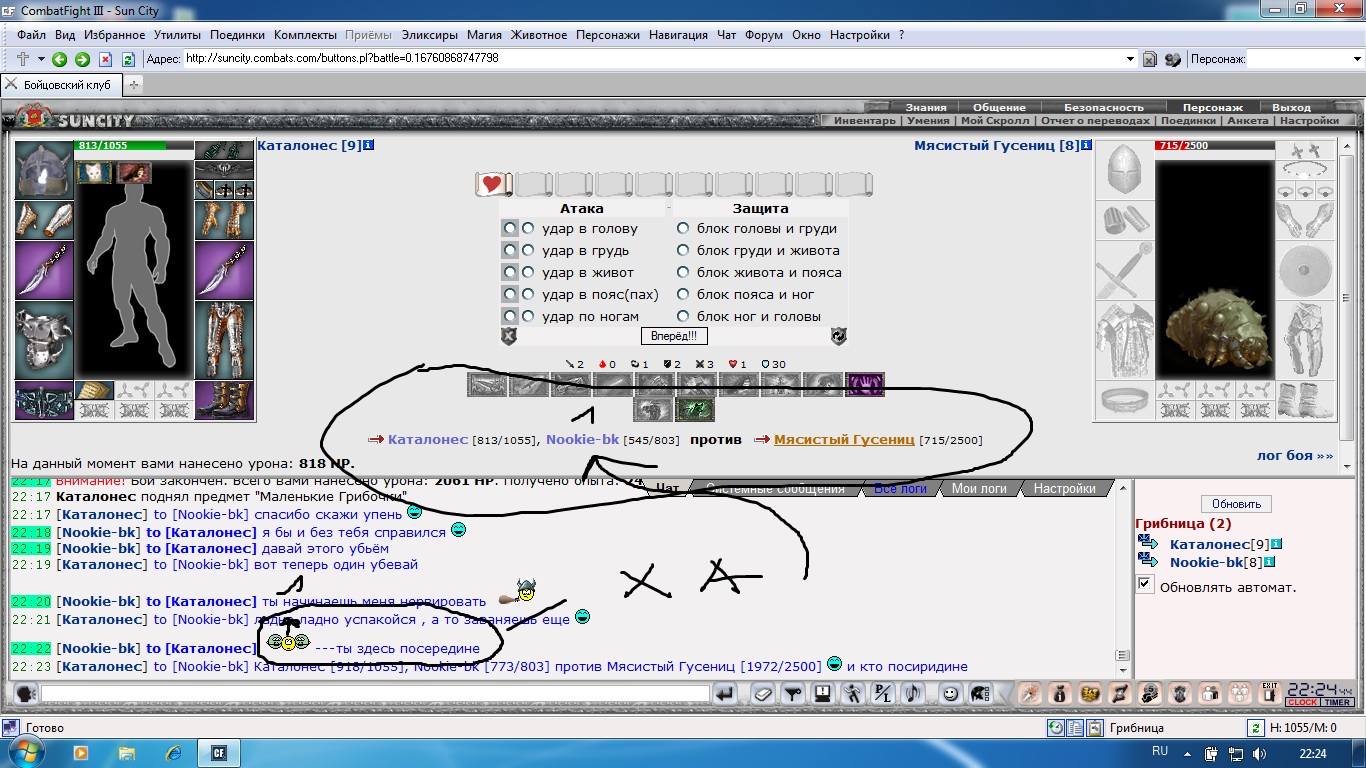Open the Инвентарь section tab
The width and height of the screenshot is (1366, 768).
point(865,121)
